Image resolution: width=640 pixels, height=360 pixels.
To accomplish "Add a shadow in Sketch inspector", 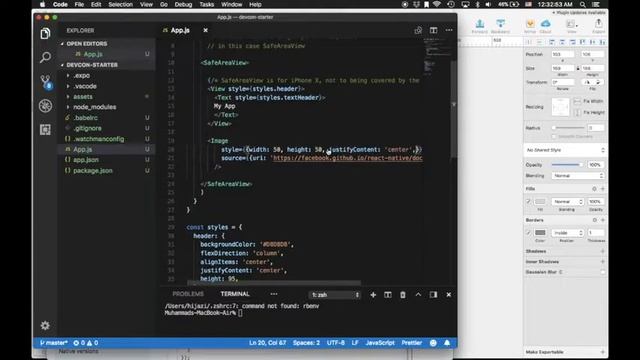I will (603, 251).
